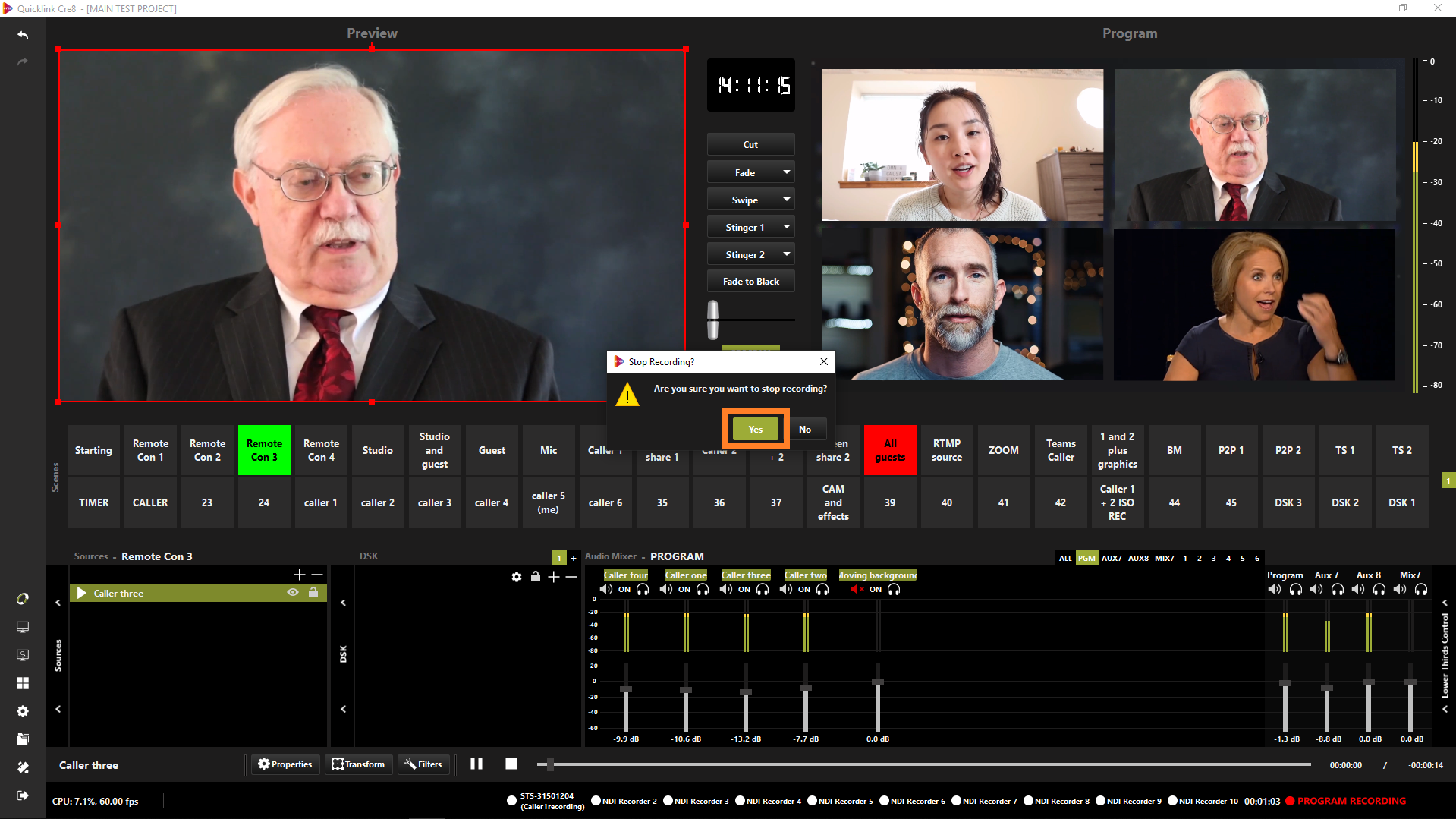Confirm Yes in Stop Recording dialog
Image resolution: width=1456 pixels, height=819 pixels.
[x=755, y=429]
